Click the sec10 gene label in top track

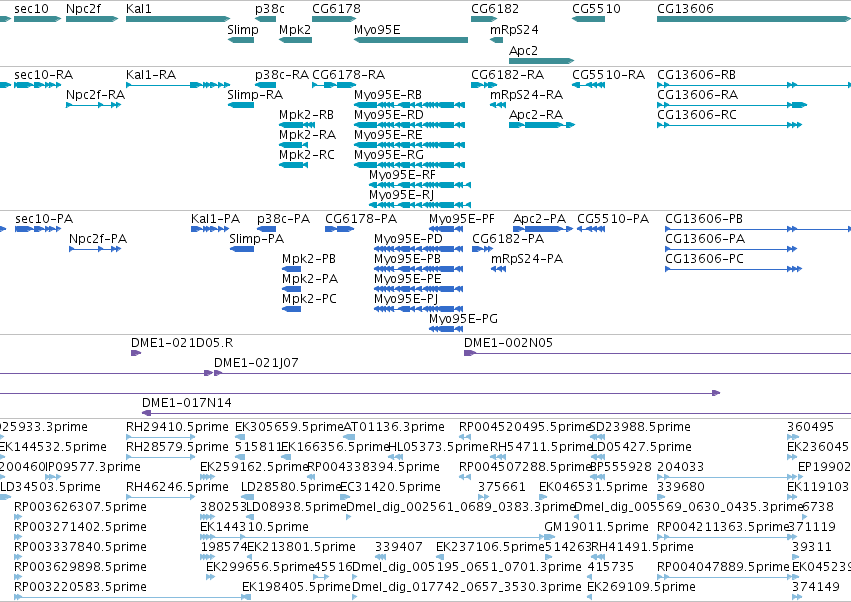[31, 9]
